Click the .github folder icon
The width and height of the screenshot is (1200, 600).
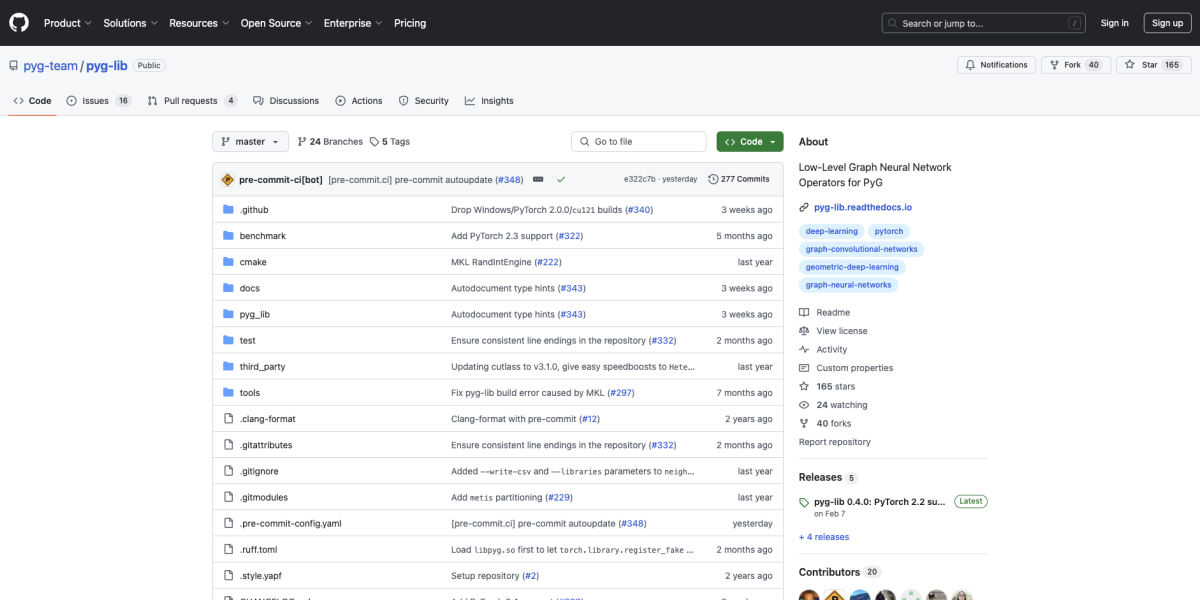click(x=228, y=210)
